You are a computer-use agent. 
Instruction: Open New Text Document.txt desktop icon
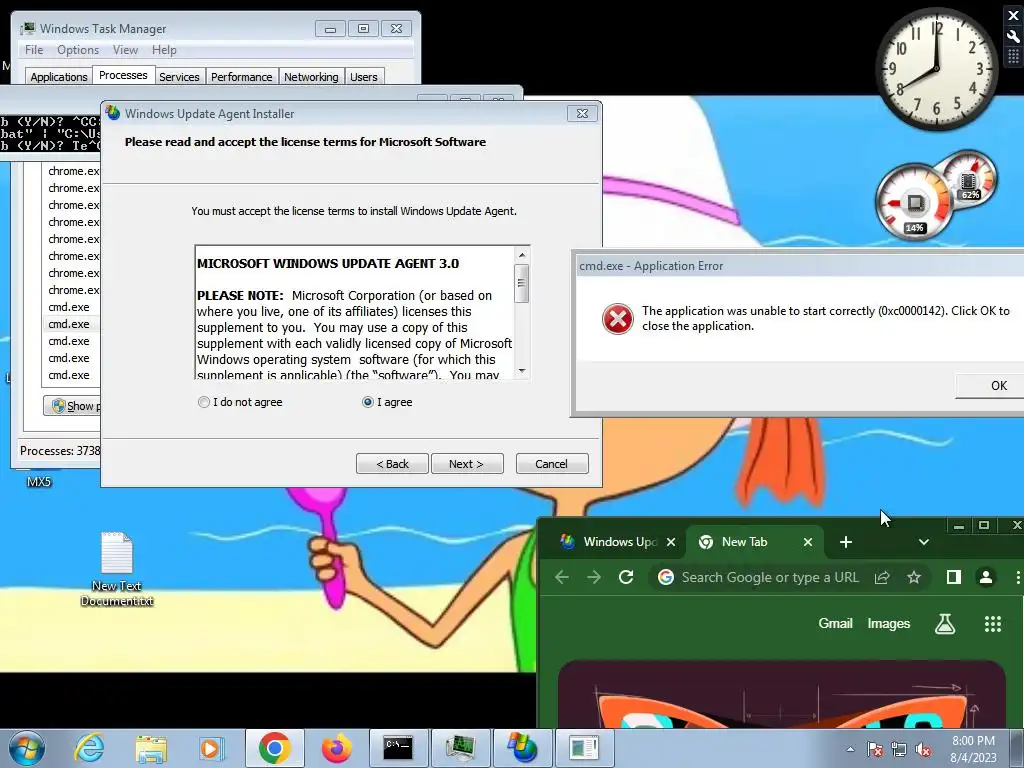pyautogui.click(x=117, y=568)
